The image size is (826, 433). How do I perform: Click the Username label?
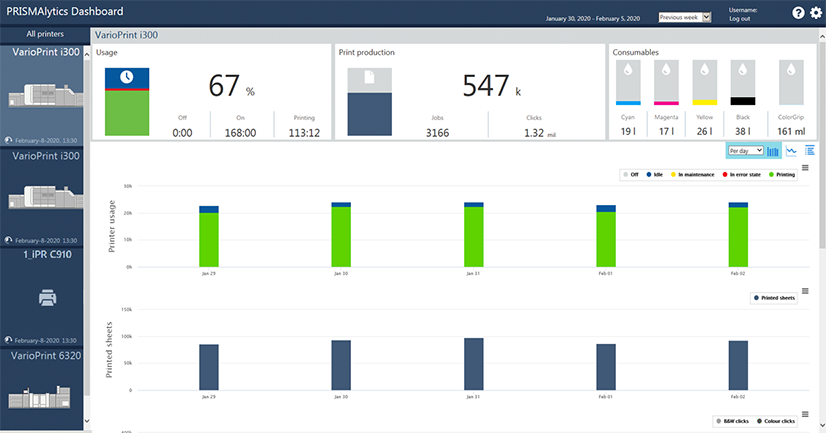click(743, 10)
